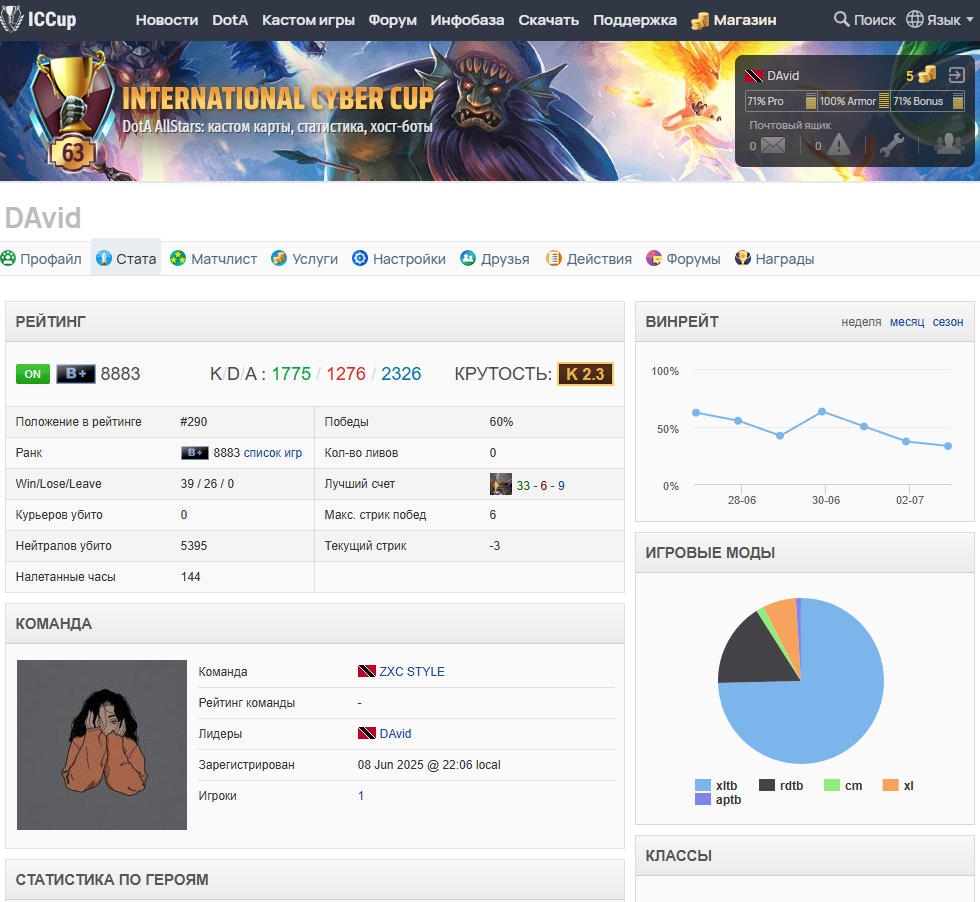Switch to the Настройки tab
The image size is (980, 902).
pos(399,259)
